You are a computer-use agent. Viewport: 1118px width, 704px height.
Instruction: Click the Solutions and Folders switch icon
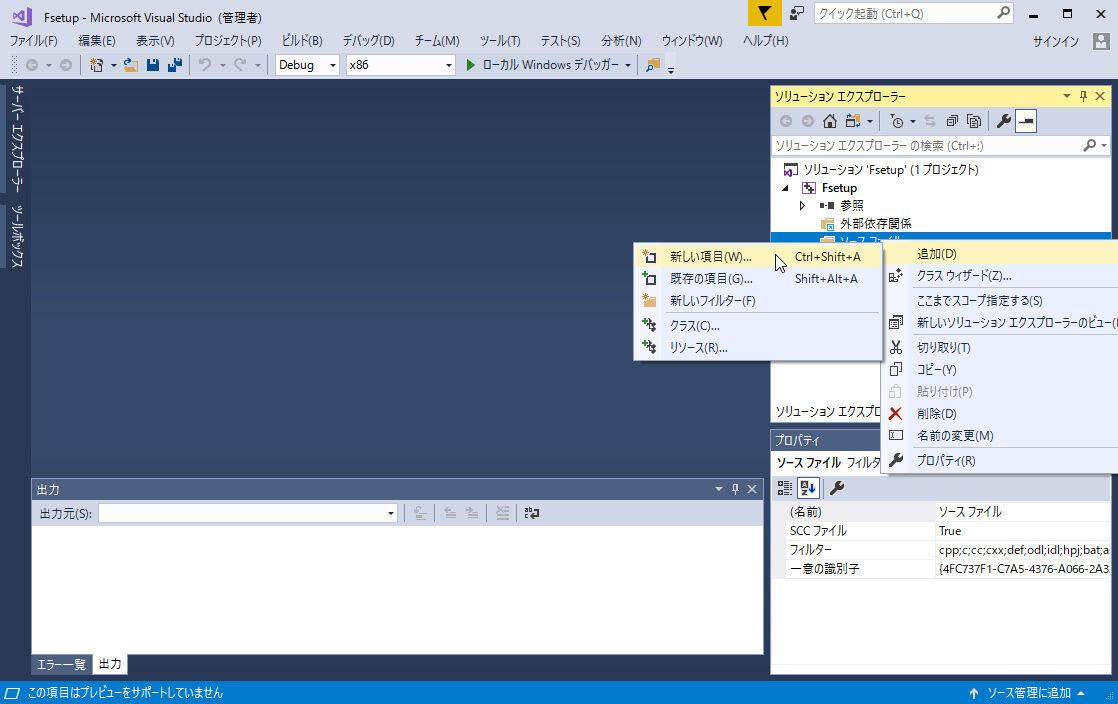click(853, 121)
